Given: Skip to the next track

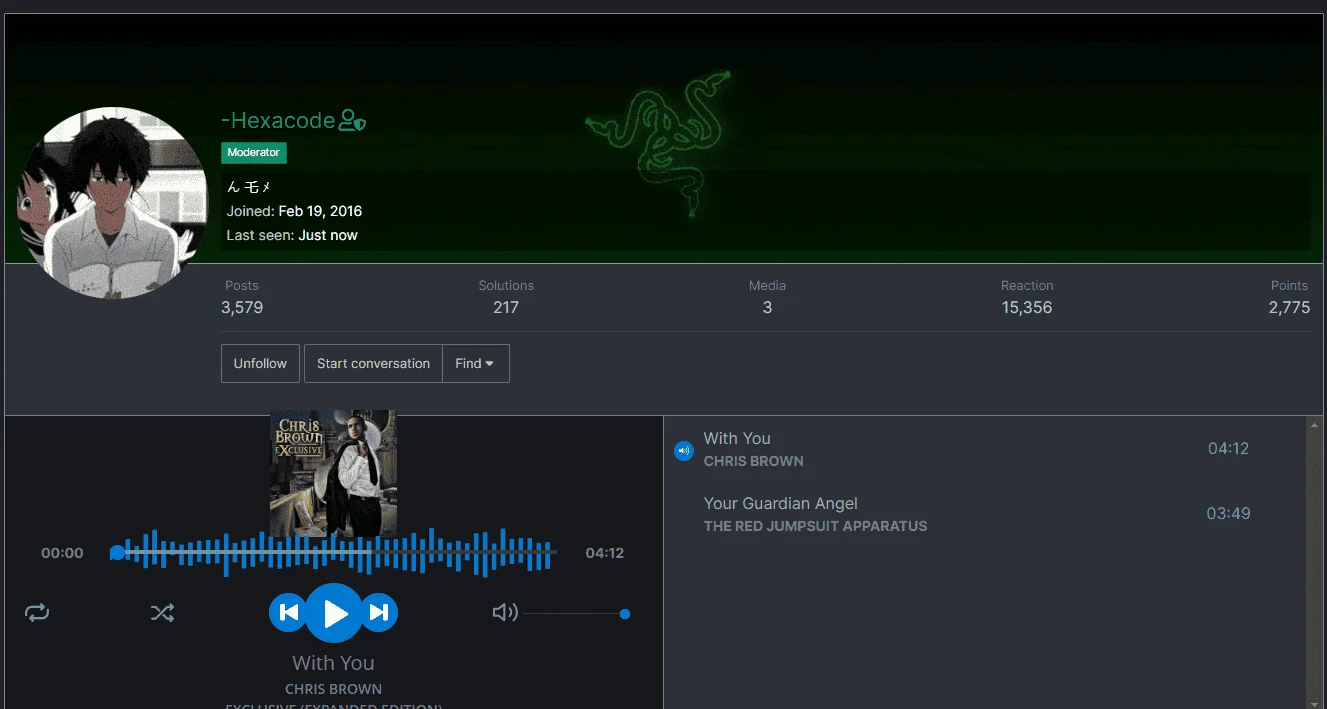Looking at the screenshot, I should click(379, 613).
